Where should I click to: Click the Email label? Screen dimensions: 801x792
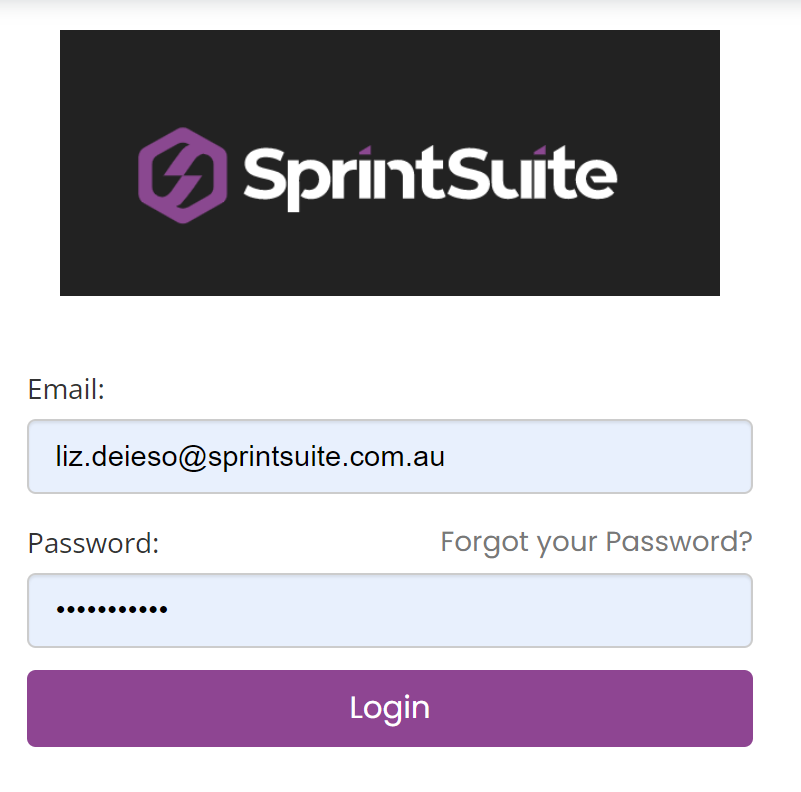coord(66,389)
